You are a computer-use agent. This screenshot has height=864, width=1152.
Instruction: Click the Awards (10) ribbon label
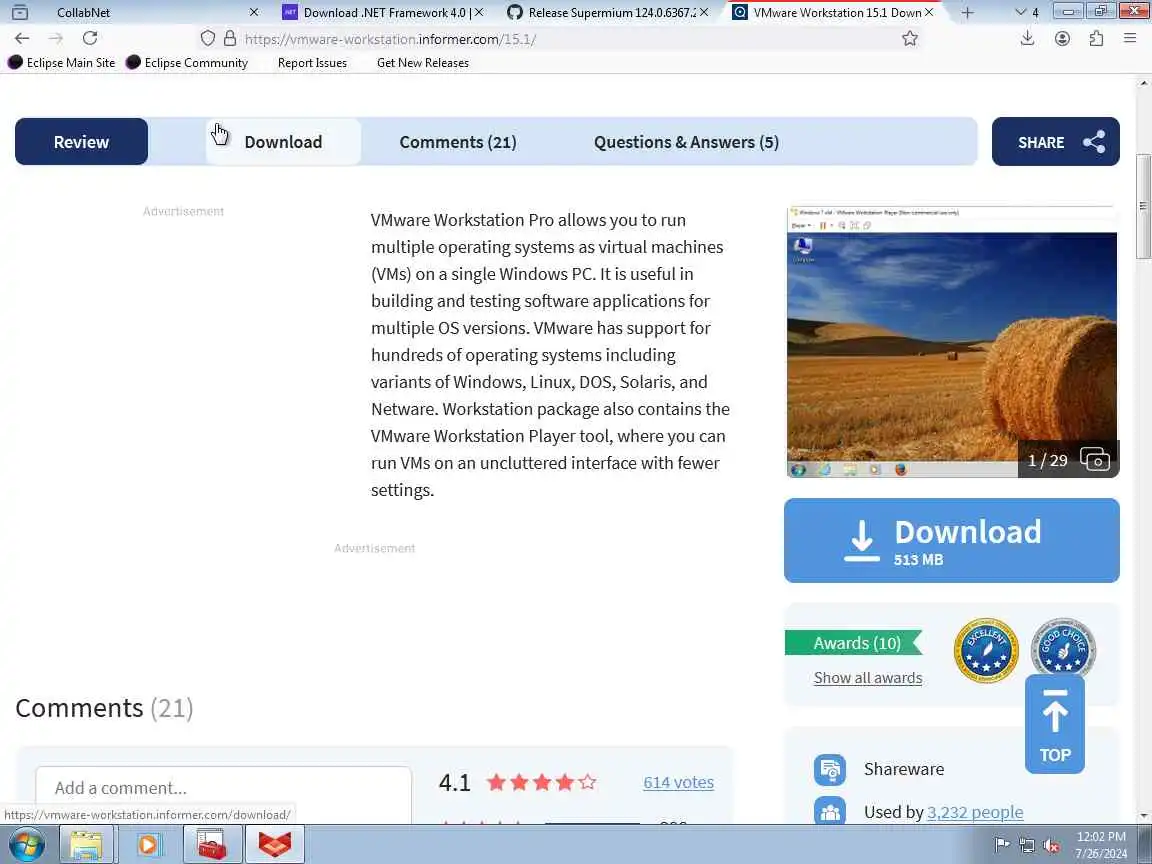[x=854, y=643]
